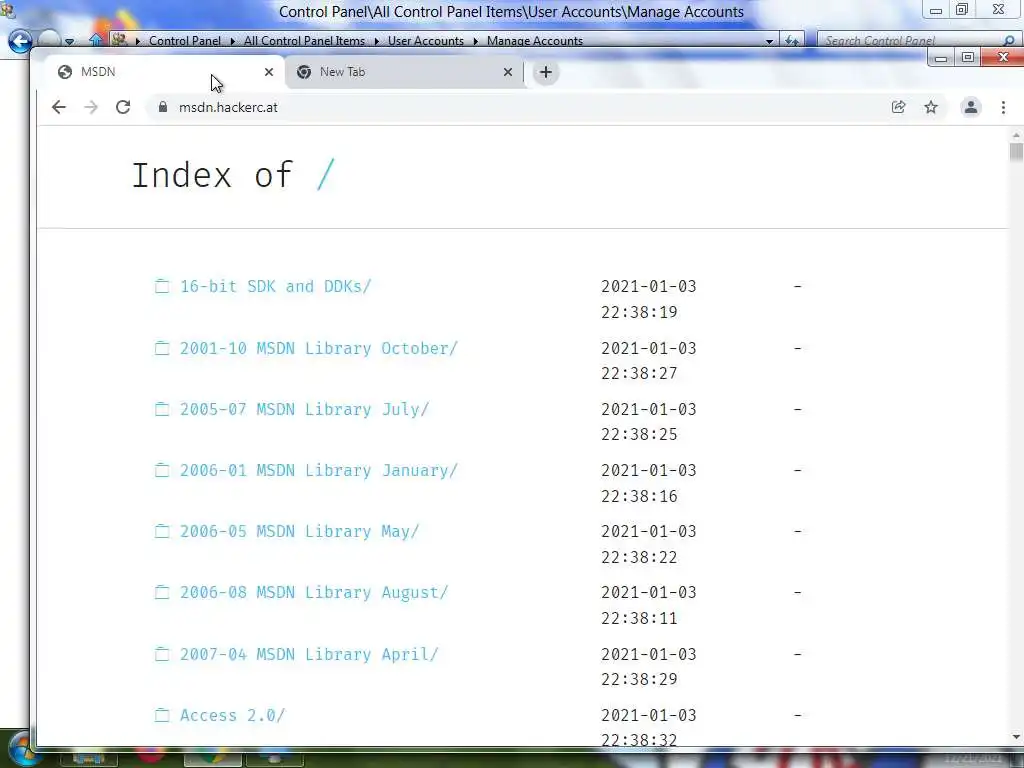Click the address bar URL msdn.hackerc.at
1024x768 pixels.
[228, 107]
